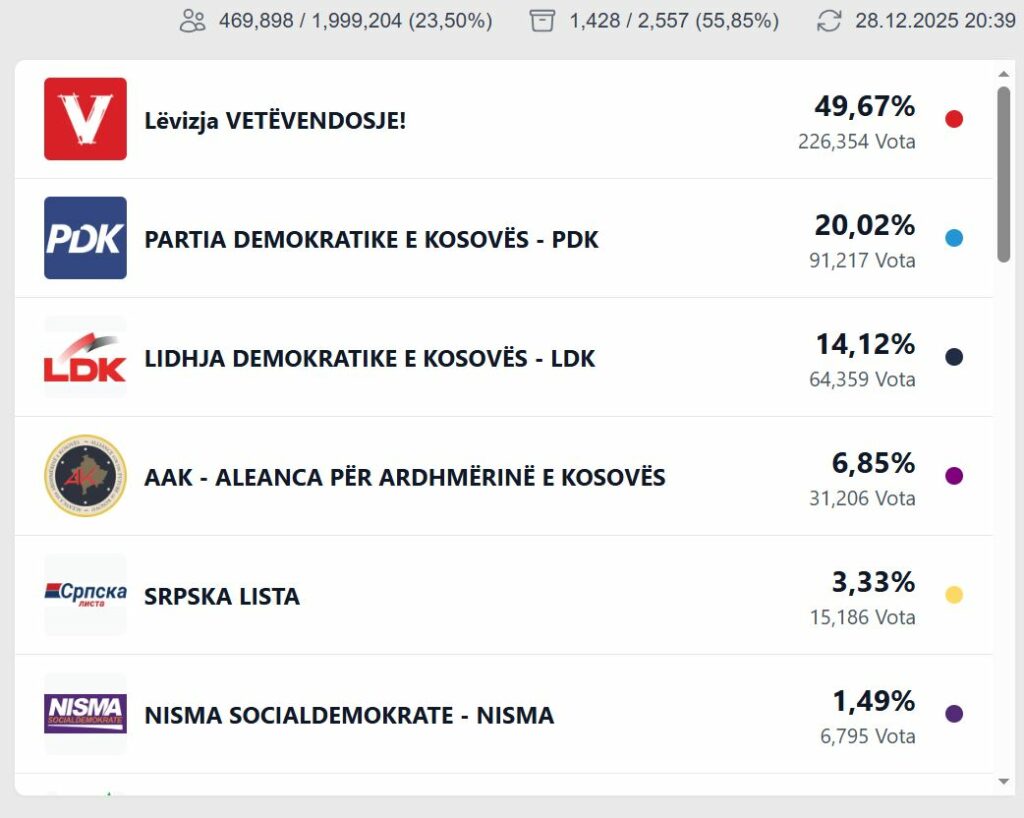Click the yellow Srpska Lista color dot
This screenshot has height=818, width=1024.
954,595
